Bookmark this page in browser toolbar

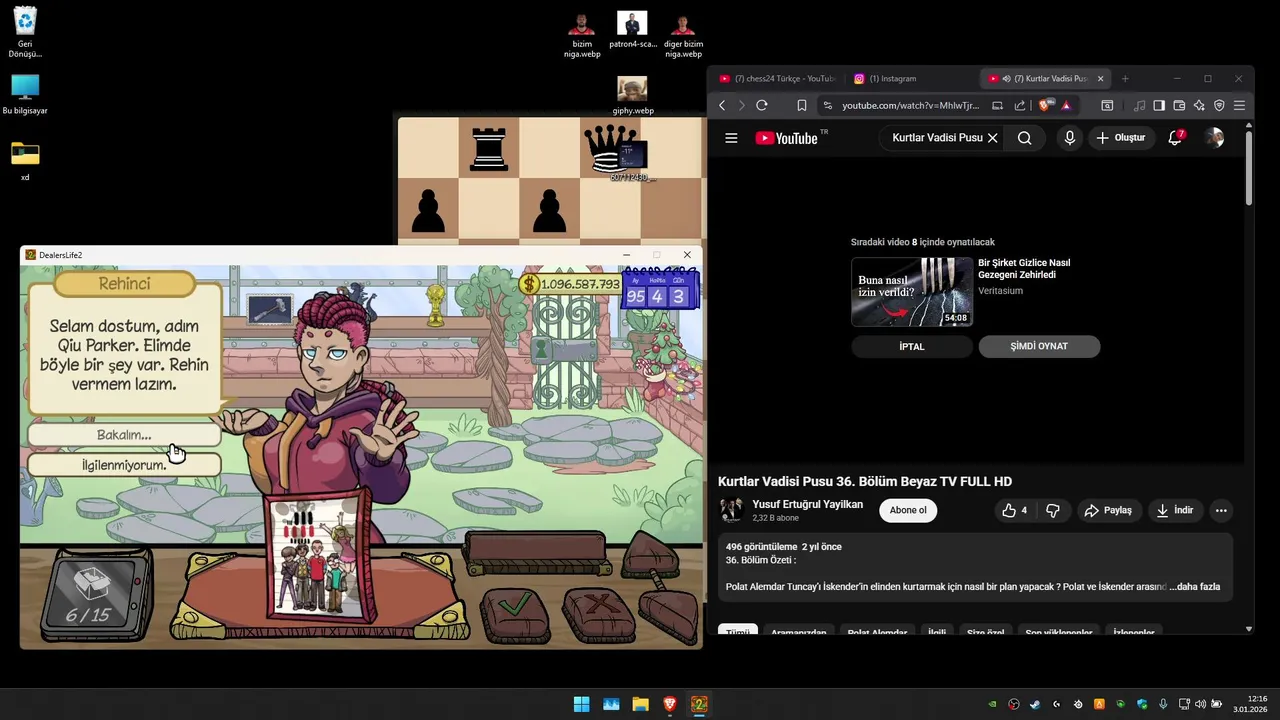[x=801, y=105]
